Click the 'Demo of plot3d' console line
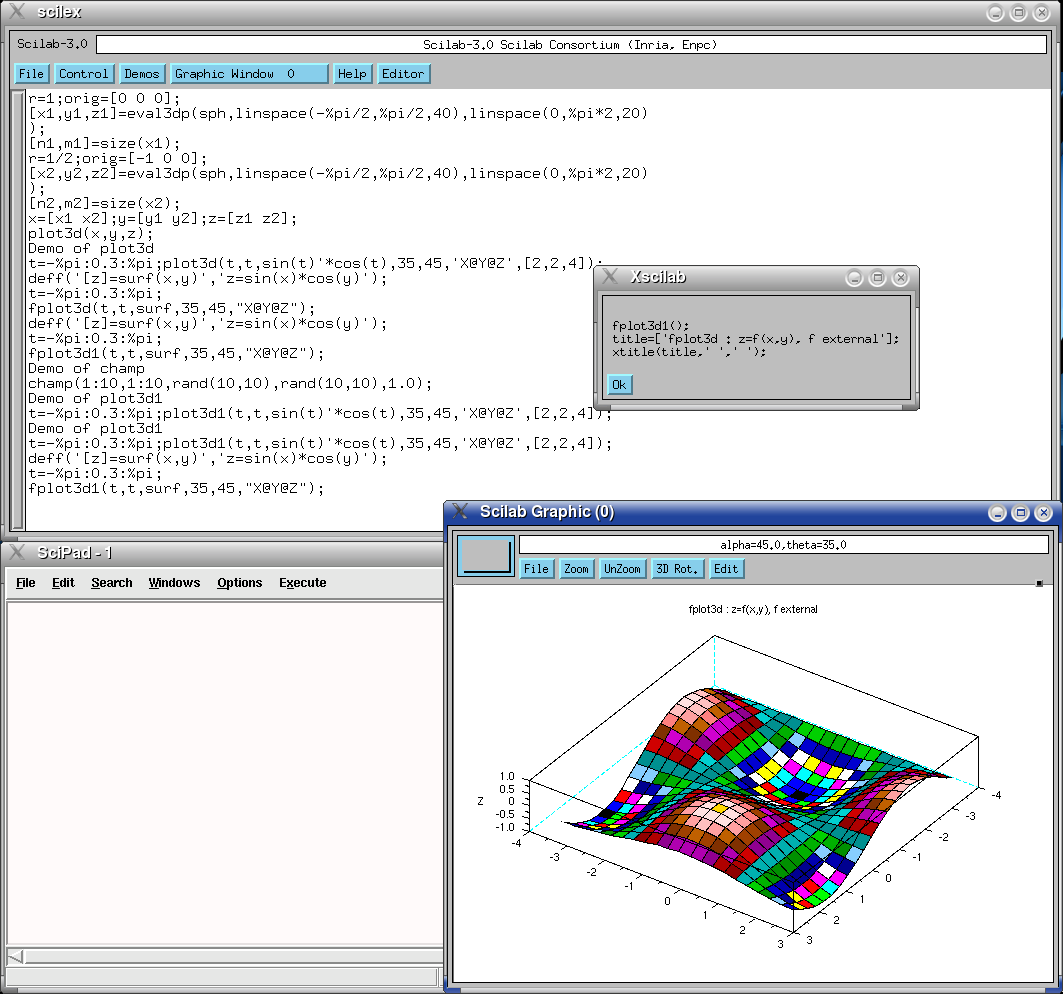This screenshot has width=1063, height=994. pos(91,249)
